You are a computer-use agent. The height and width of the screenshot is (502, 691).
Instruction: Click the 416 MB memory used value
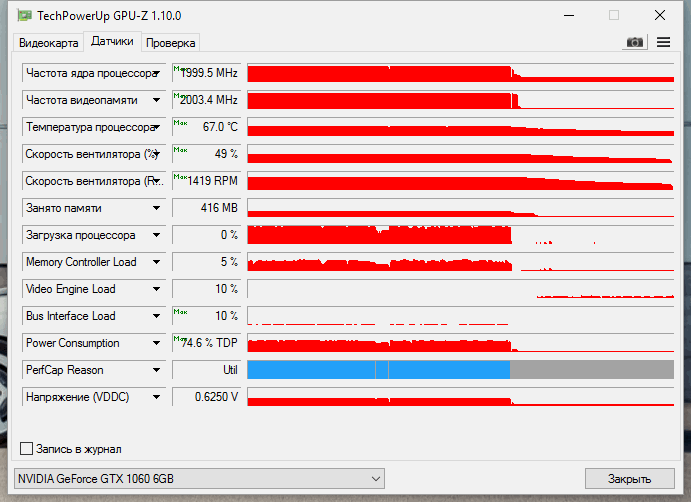tap(206, 208)
